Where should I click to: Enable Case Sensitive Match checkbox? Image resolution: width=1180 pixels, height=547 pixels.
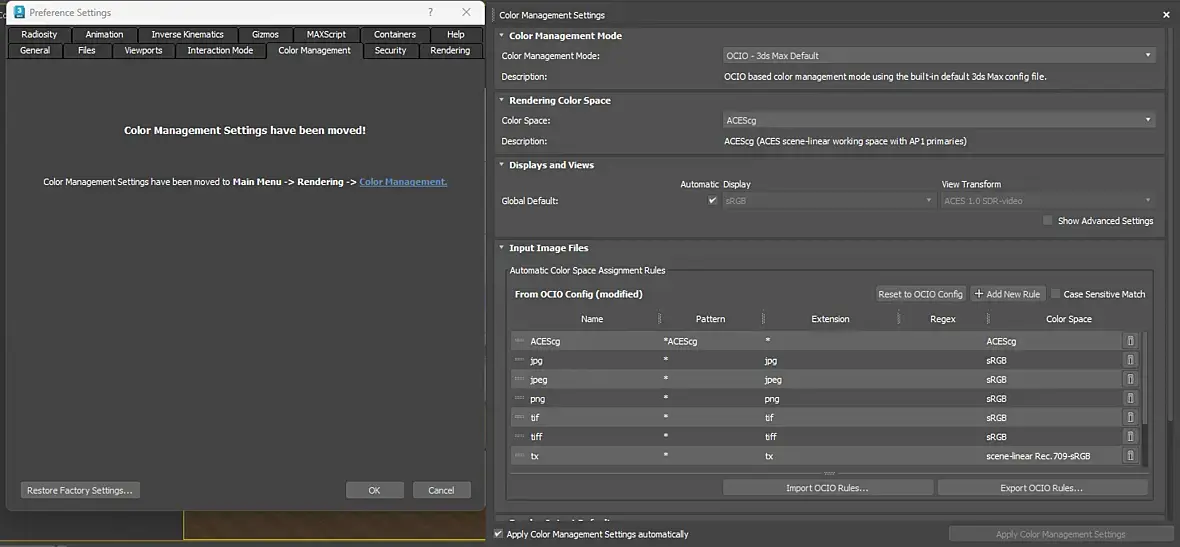[1056, 294]
